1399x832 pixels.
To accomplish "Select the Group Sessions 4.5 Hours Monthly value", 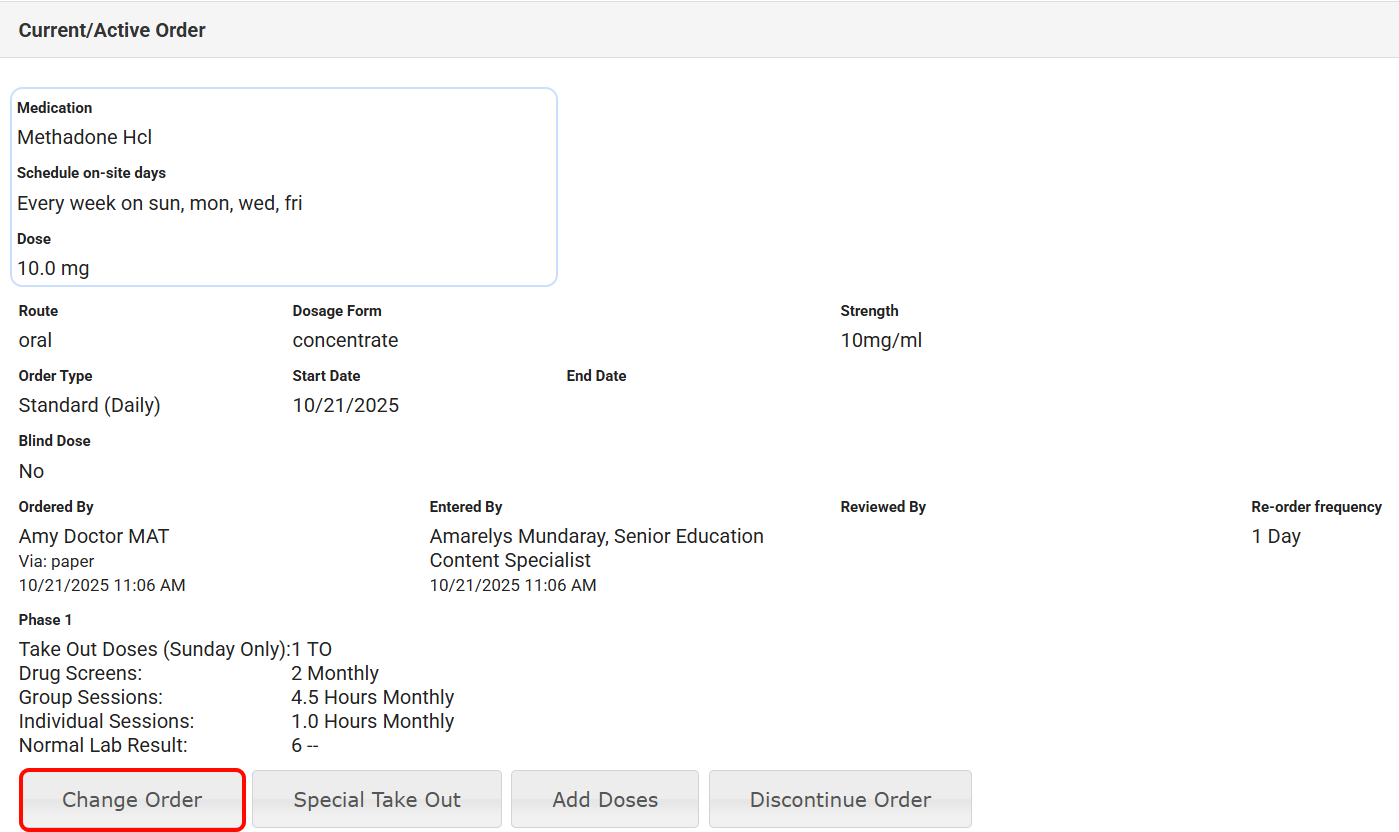I will click(372, 697).
